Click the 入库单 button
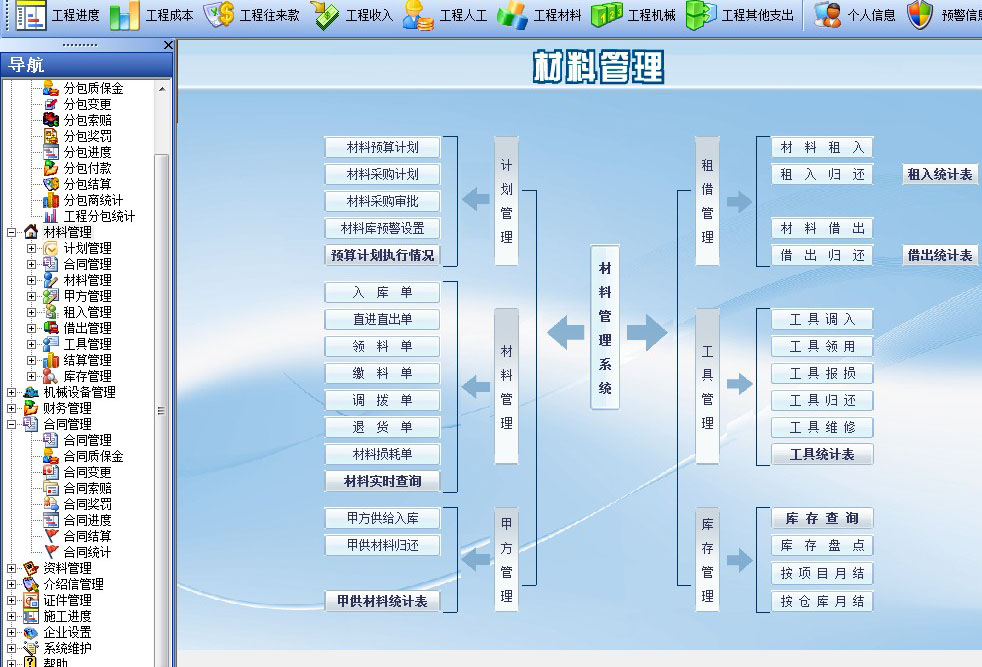This screenshot has height=667, width=982. (x=382, y=292)
